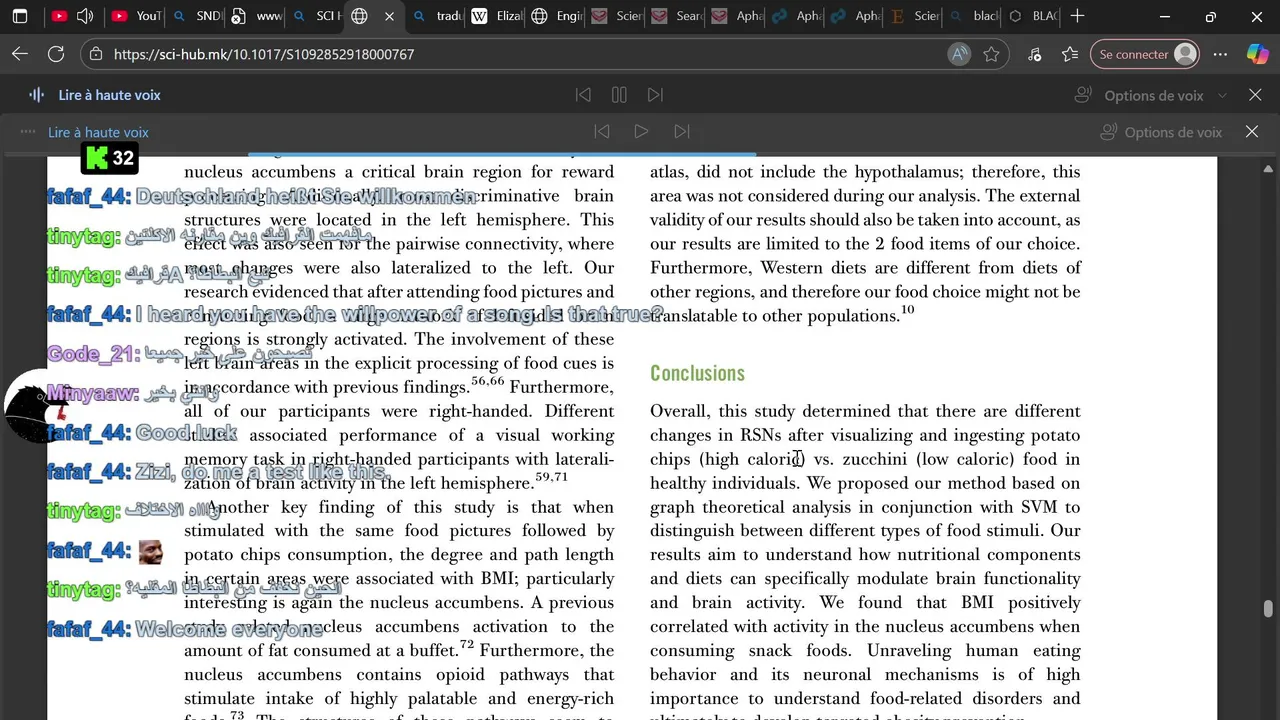Screen dimensions: 1280x720
Task: Open the 'YouT' YouTube tab
Action: pyautogui.click(x=136, y=16)
